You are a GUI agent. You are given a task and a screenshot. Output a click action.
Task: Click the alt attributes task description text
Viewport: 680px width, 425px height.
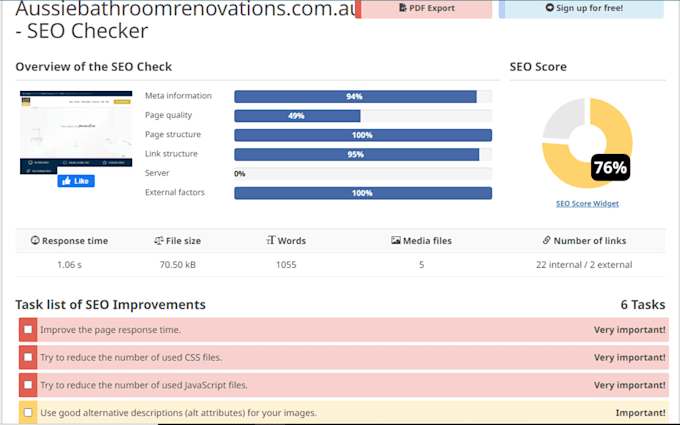point(178,412)
